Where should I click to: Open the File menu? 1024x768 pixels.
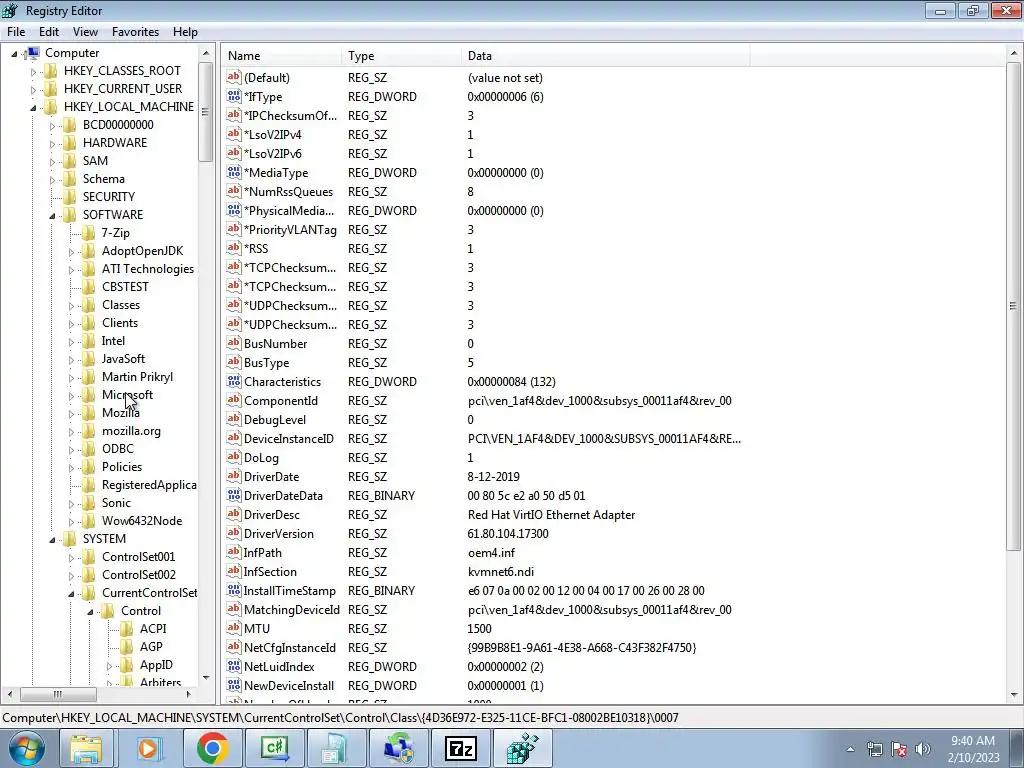[16, 31]
